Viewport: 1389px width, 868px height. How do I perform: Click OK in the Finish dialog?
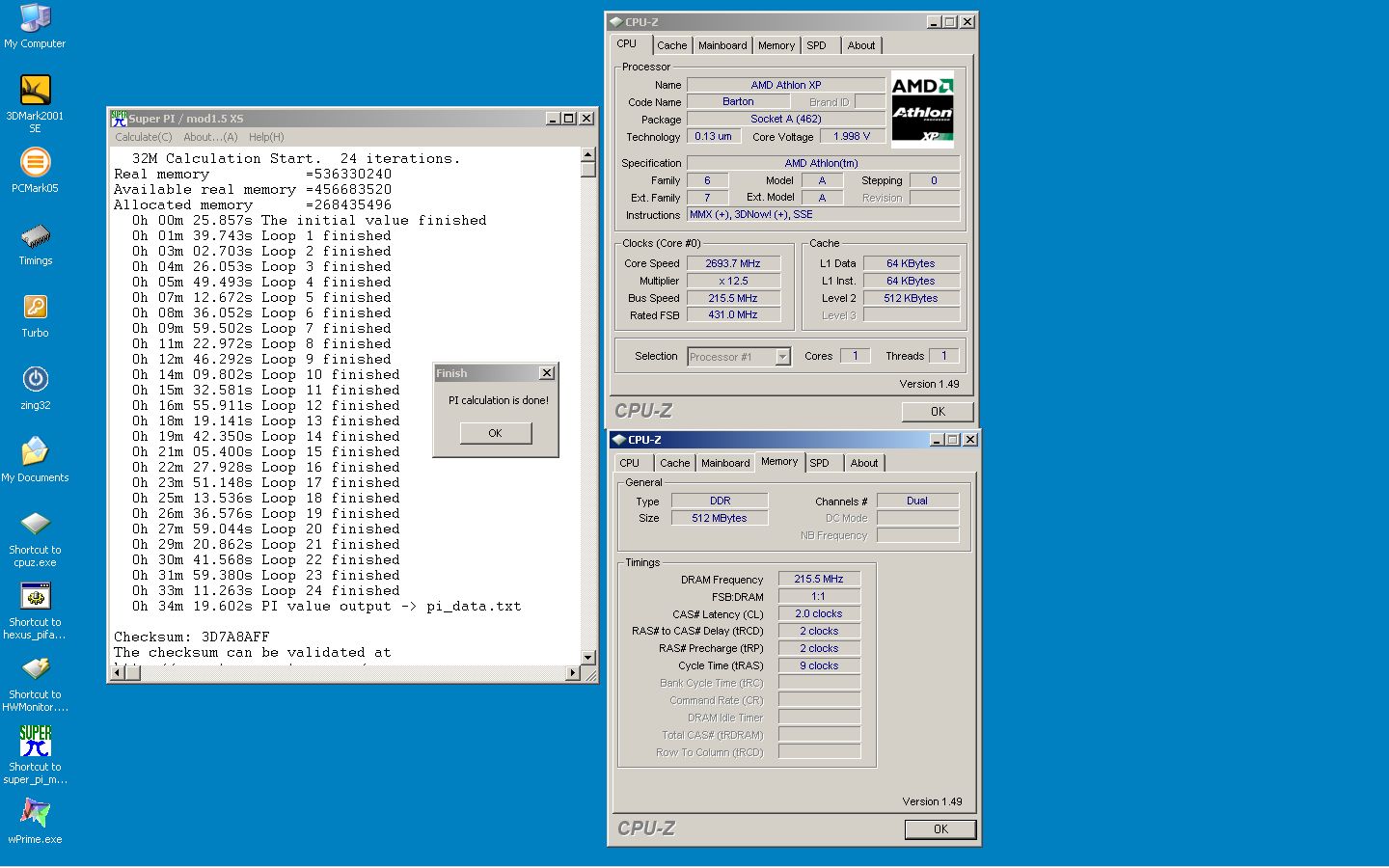495,433
